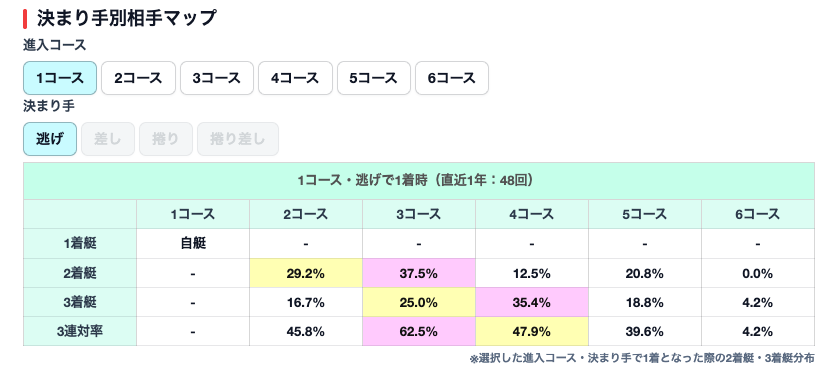Click the 自艇 cell in the table

point(193,244)
